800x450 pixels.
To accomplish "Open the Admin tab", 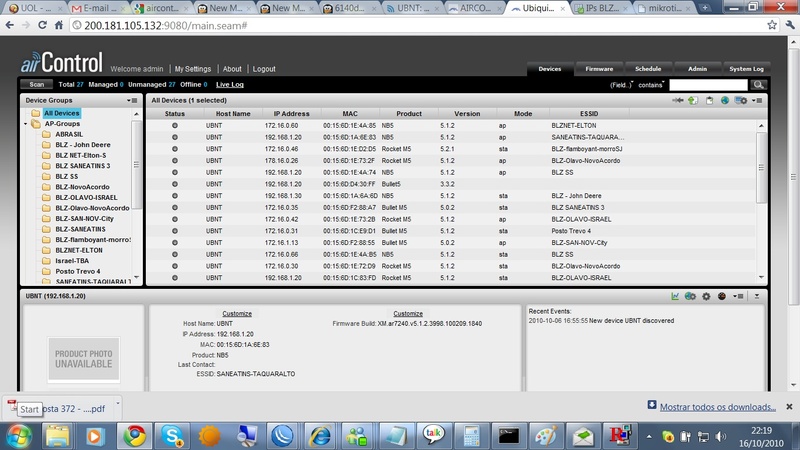I will pyautogui.click(x=697, y=69).
